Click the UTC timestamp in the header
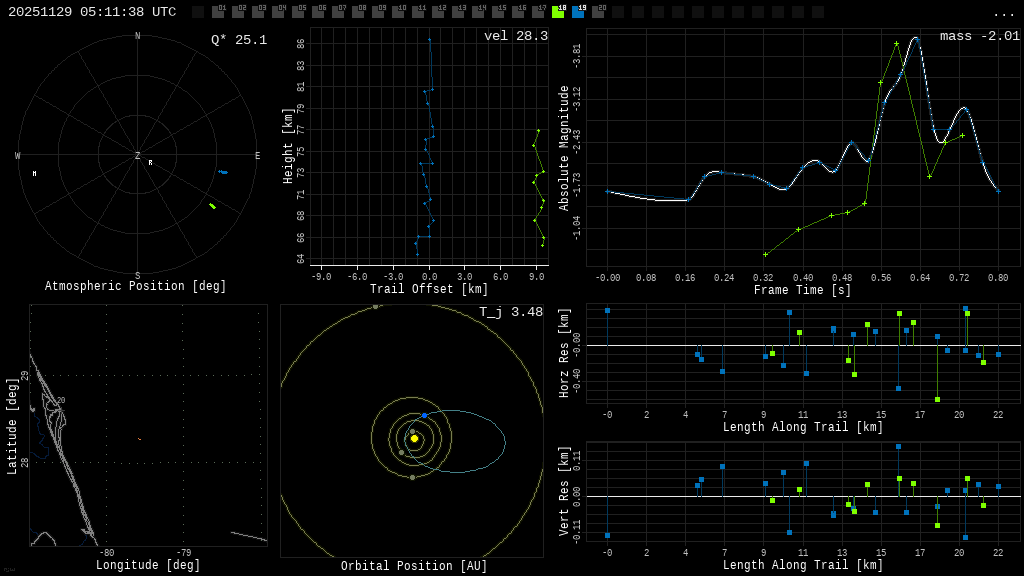The width and height of the screenshot is (1024, 576). coord(92,12)
